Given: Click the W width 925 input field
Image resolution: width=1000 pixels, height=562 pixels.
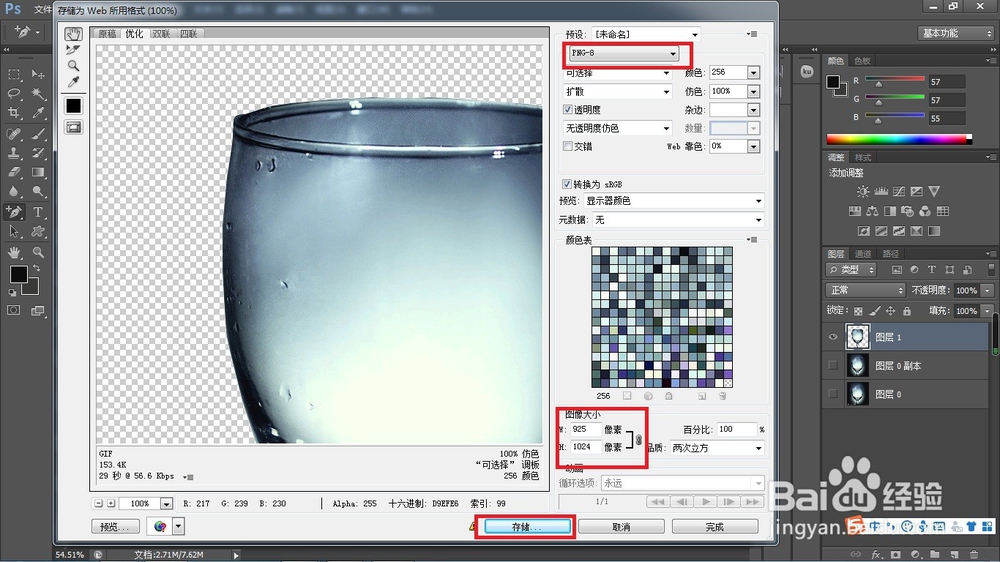Looking at the screenshot, I should 585,429.
